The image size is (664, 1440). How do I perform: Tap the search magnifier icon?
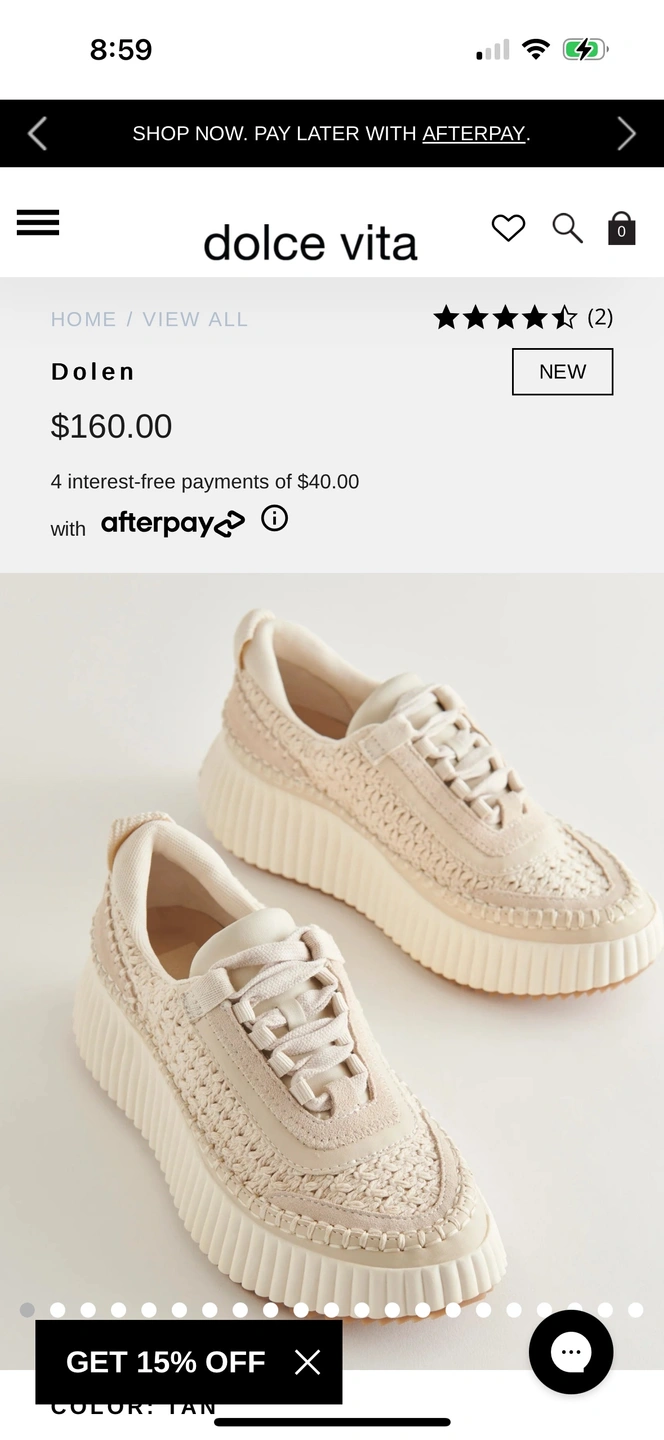(567, 228)
